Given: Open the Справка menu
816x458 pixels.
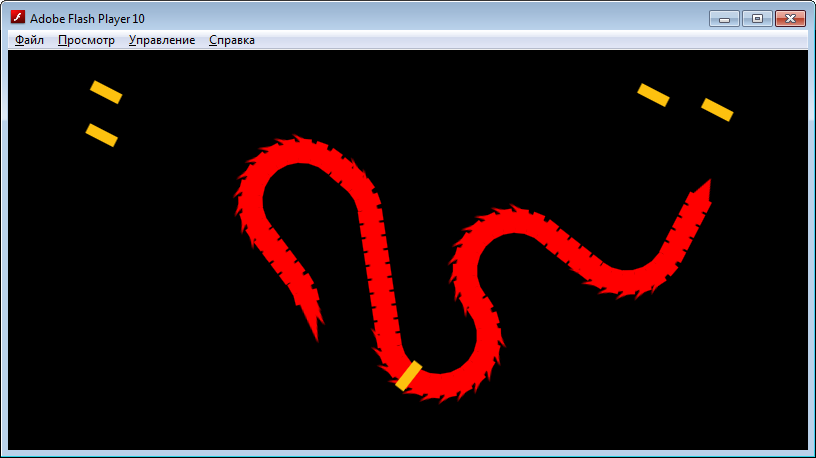Looking at the screenshot, I should coord(232,40).
